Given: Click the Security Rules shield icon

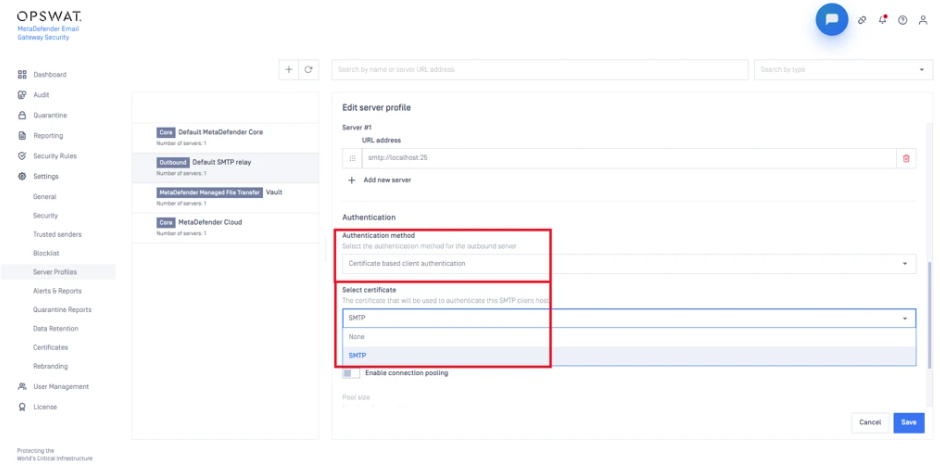Looking at the screenshot, I should pos(22,156).
